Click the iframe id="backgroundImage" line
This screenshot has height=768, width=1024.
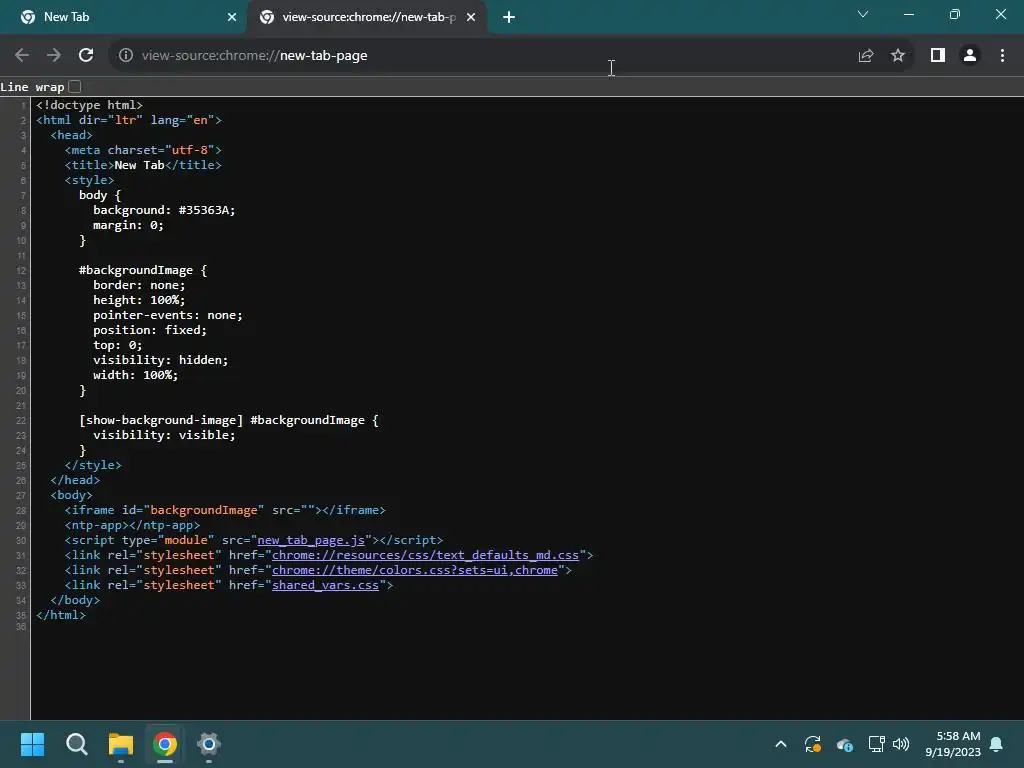225,510
